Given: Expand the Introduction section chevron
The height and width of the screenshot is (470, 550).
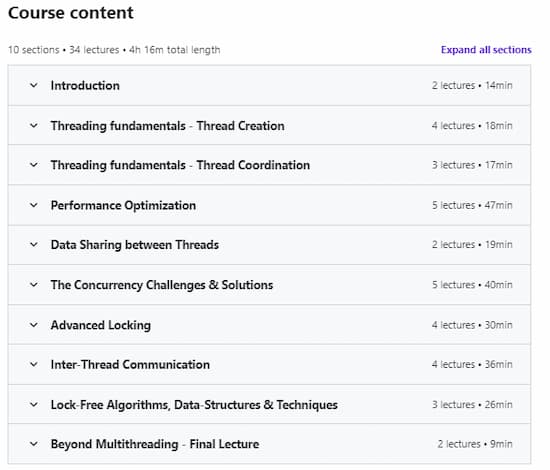Looking at the screenshot, I should [34, 85].
